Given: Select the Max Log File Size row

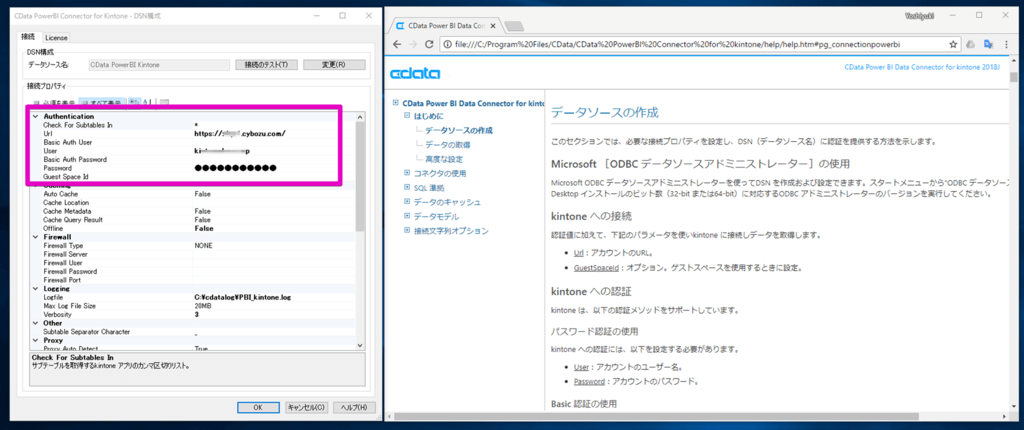Looking at the screenshot, I should point(193,306).
